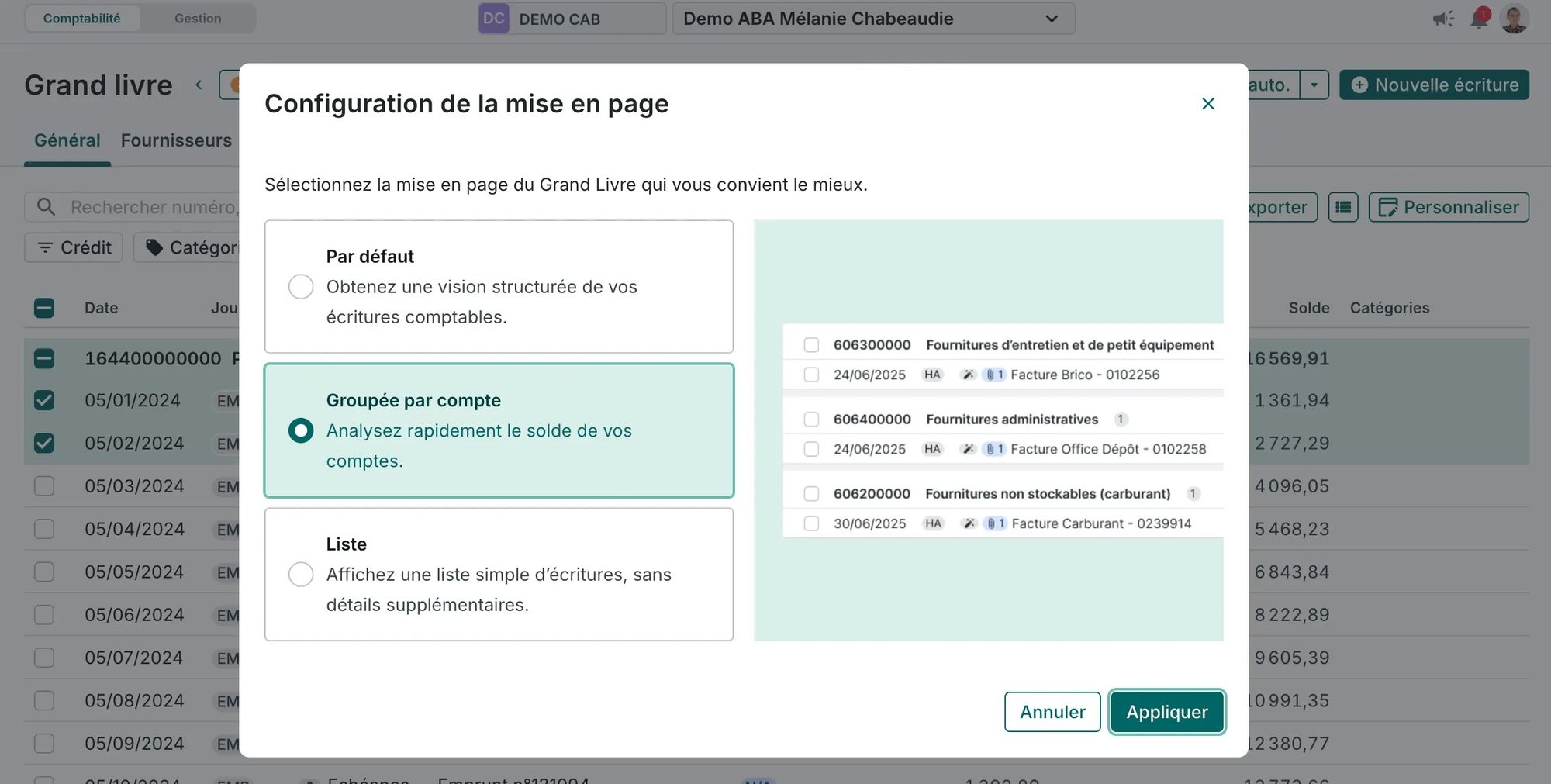This screenshot has width=1551, height=784.
Task: Switch to the Fournisseurs tab
Action: pos(176,140)
